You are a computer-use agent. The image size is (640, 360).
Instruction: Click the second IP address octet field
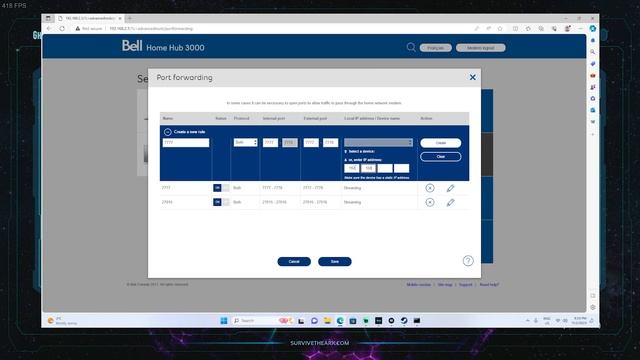coord(368,168)
